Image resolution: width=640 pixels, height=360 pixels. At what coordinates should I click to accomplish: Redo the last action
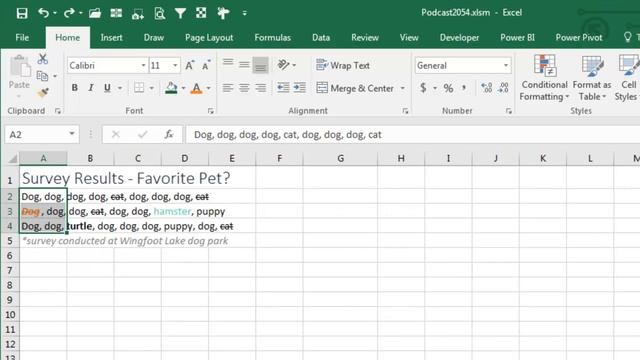[x=69, y=13]
